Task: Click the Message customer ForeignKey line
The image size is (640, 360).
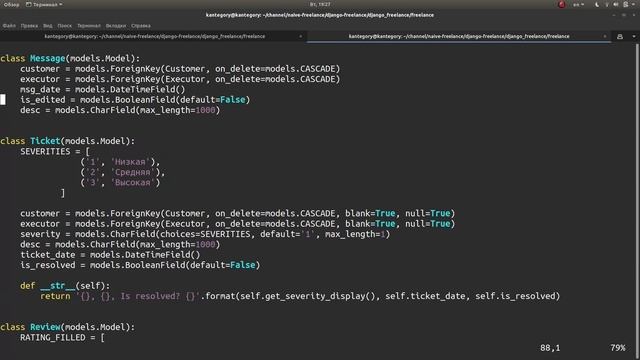Action: point(180,69)
